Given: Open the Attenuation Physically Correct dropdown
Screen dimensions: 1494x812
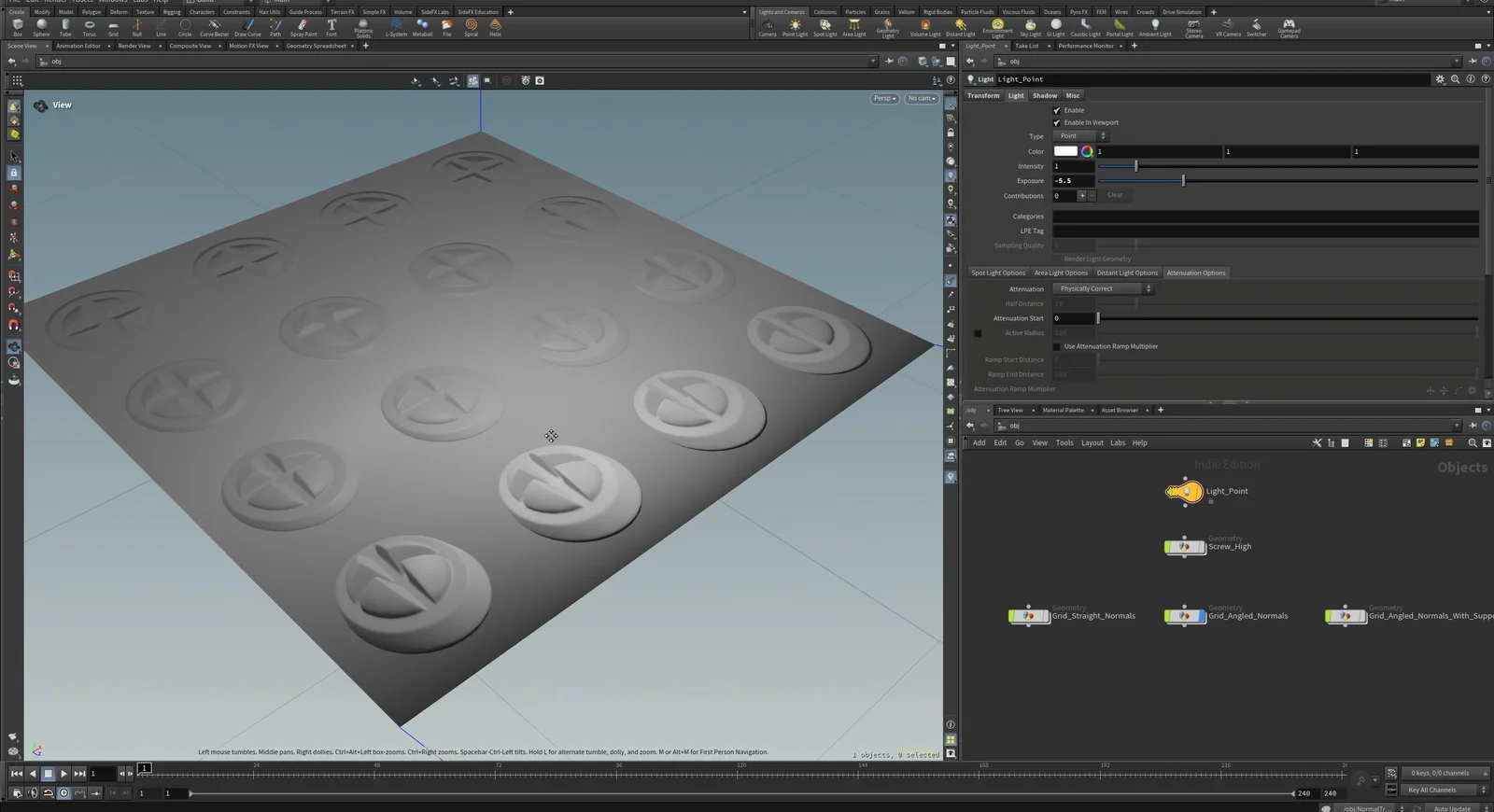Looking at the screenshot, I should coord(1104,288).
